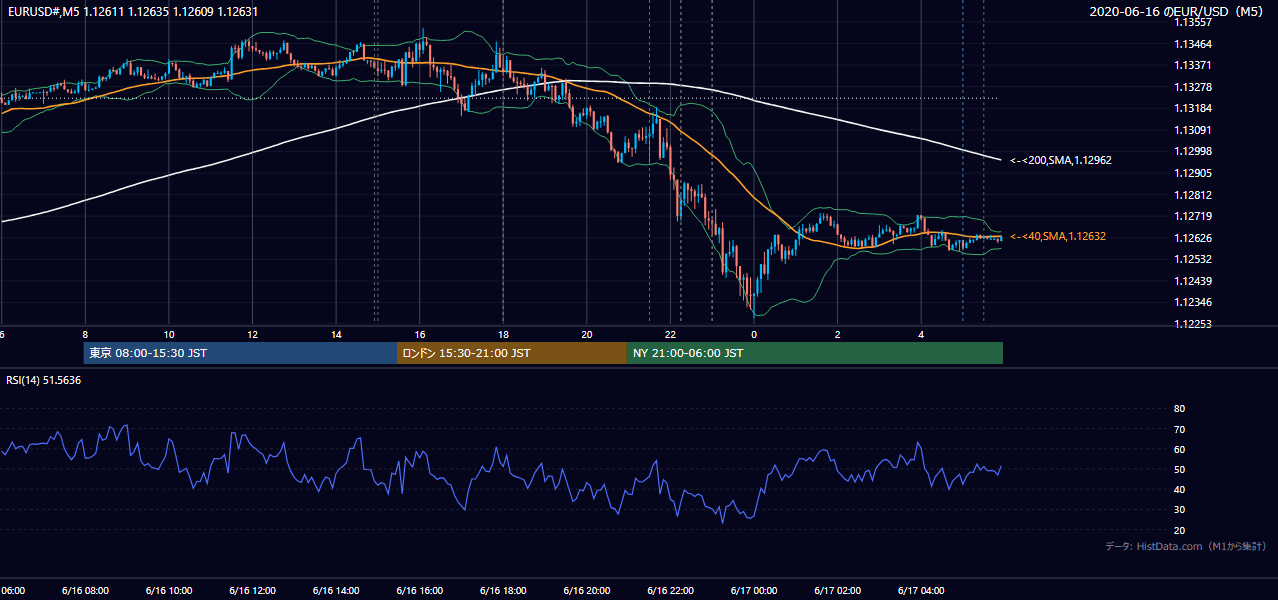
Task: Click the 6/17 02:00 time label
Action: pyautogui.click(x=837, y=590)
